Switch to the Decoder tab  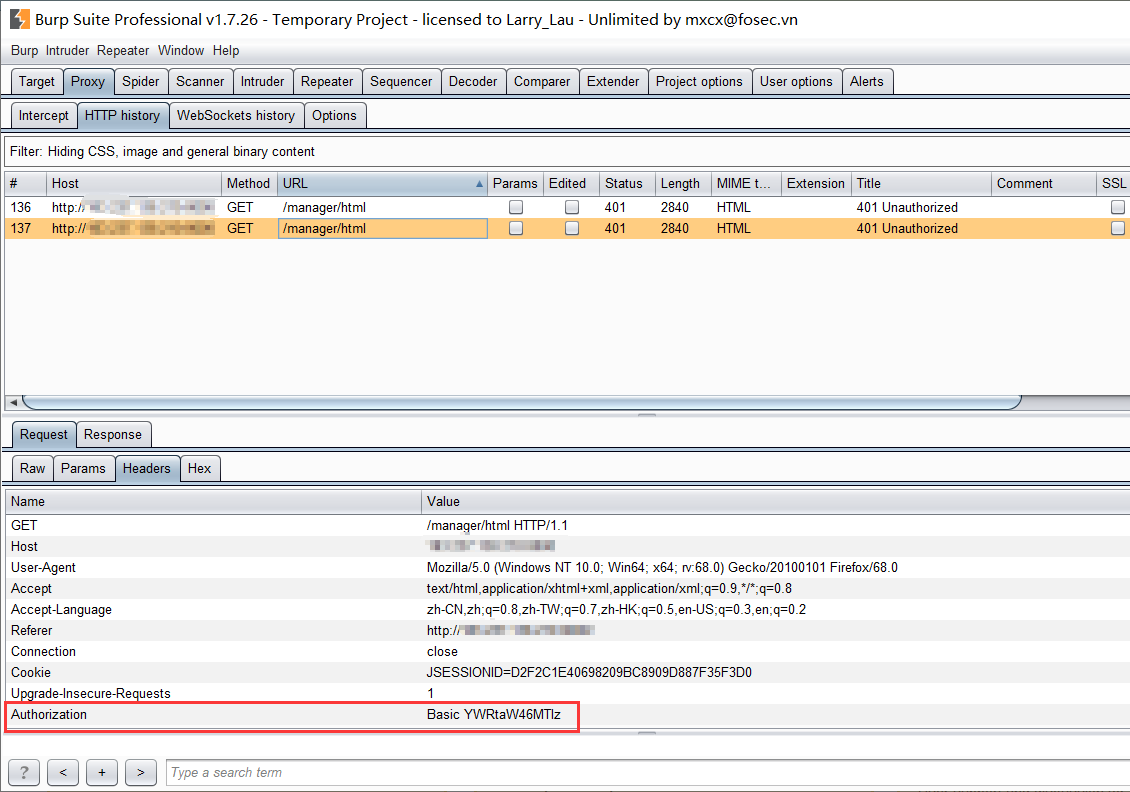473,81
